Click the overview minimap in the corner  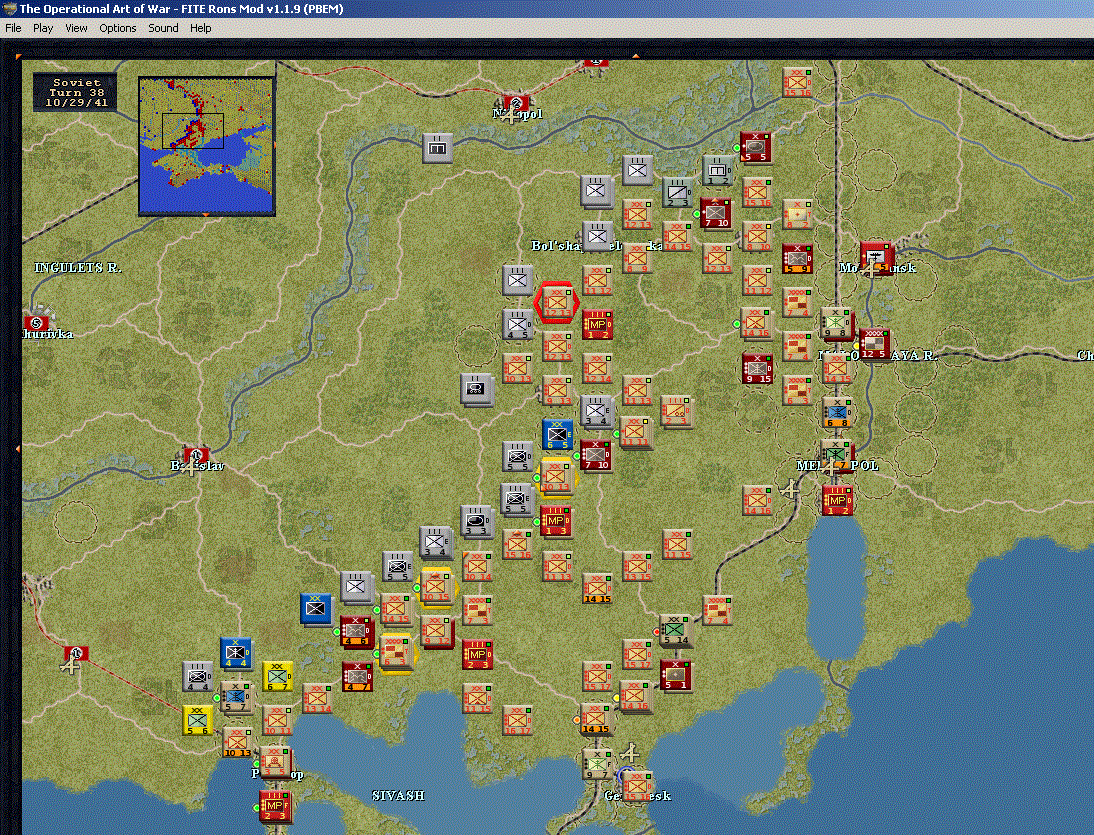[207, 145]
